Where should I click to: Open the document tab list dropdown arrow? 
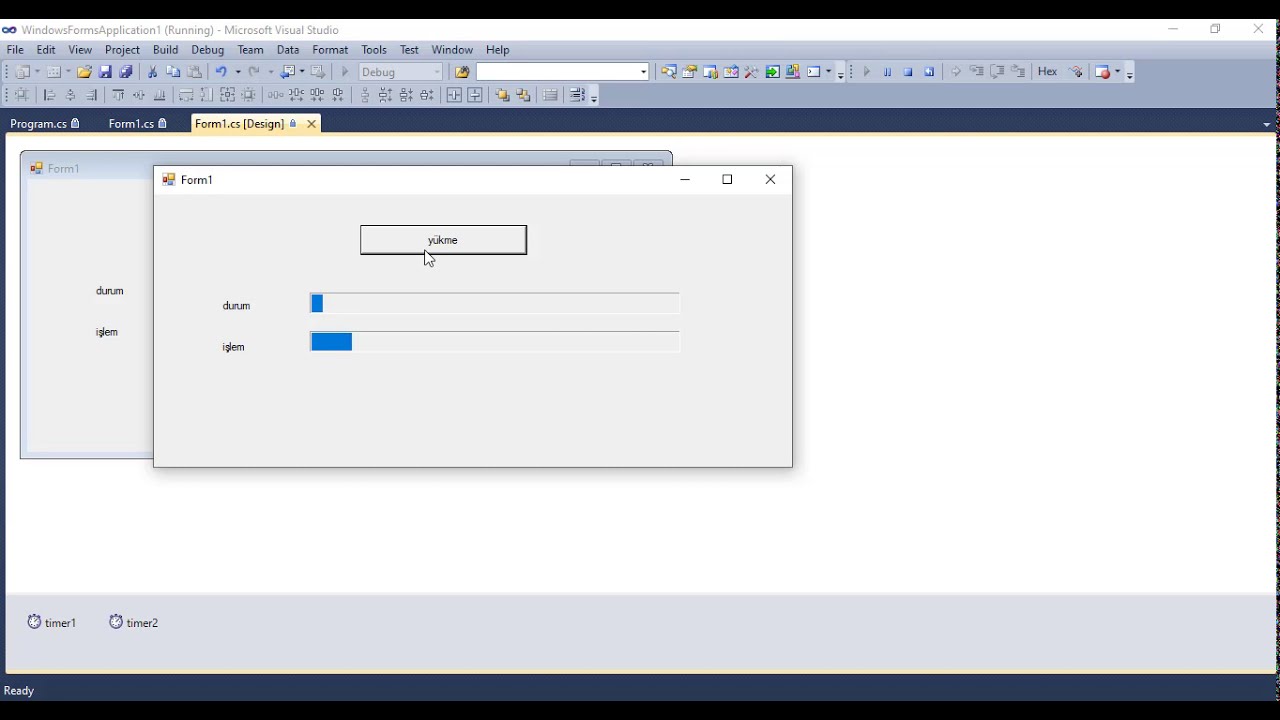tap(1267, 125)
